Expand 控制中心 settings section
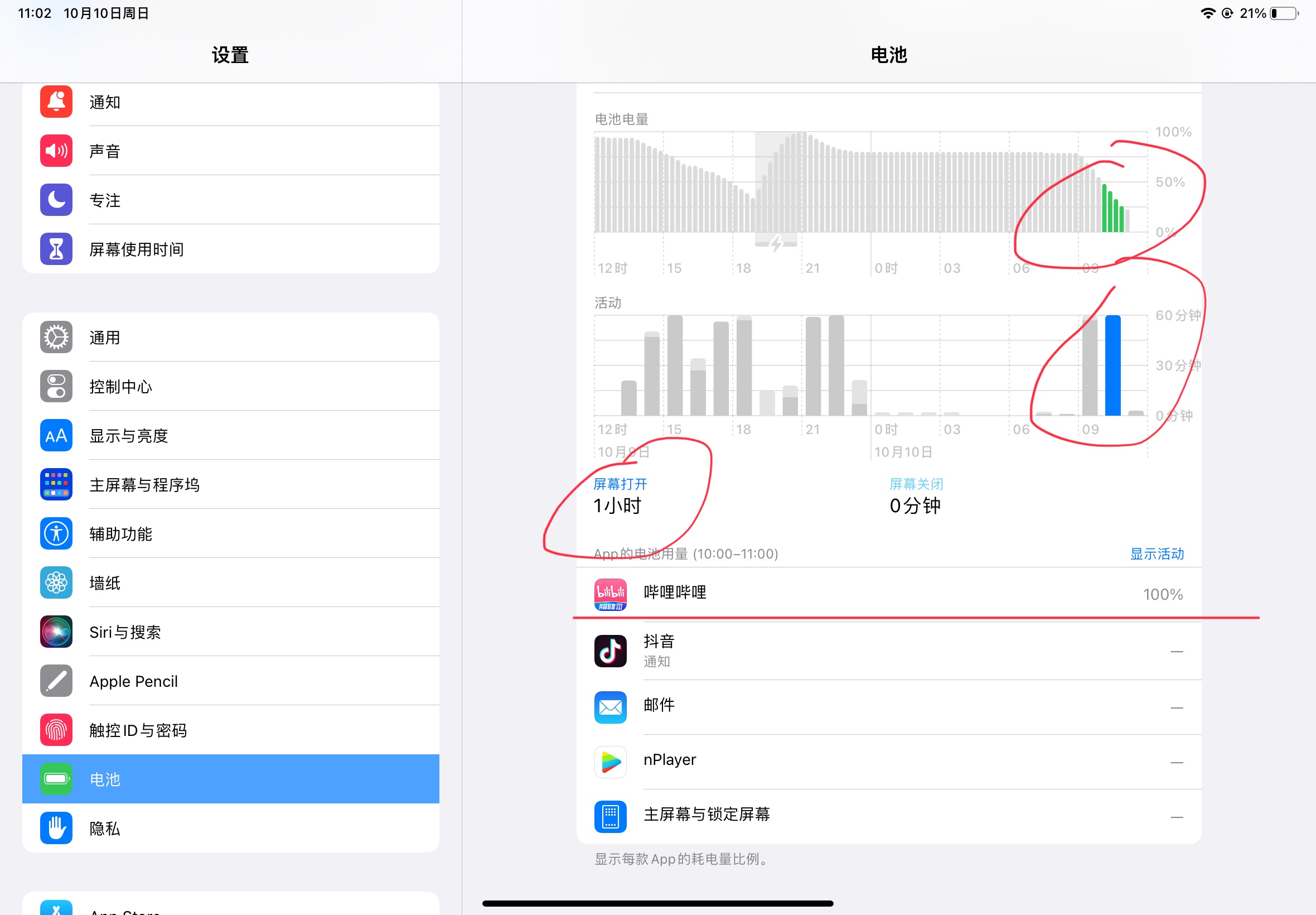 pos(230,386)
